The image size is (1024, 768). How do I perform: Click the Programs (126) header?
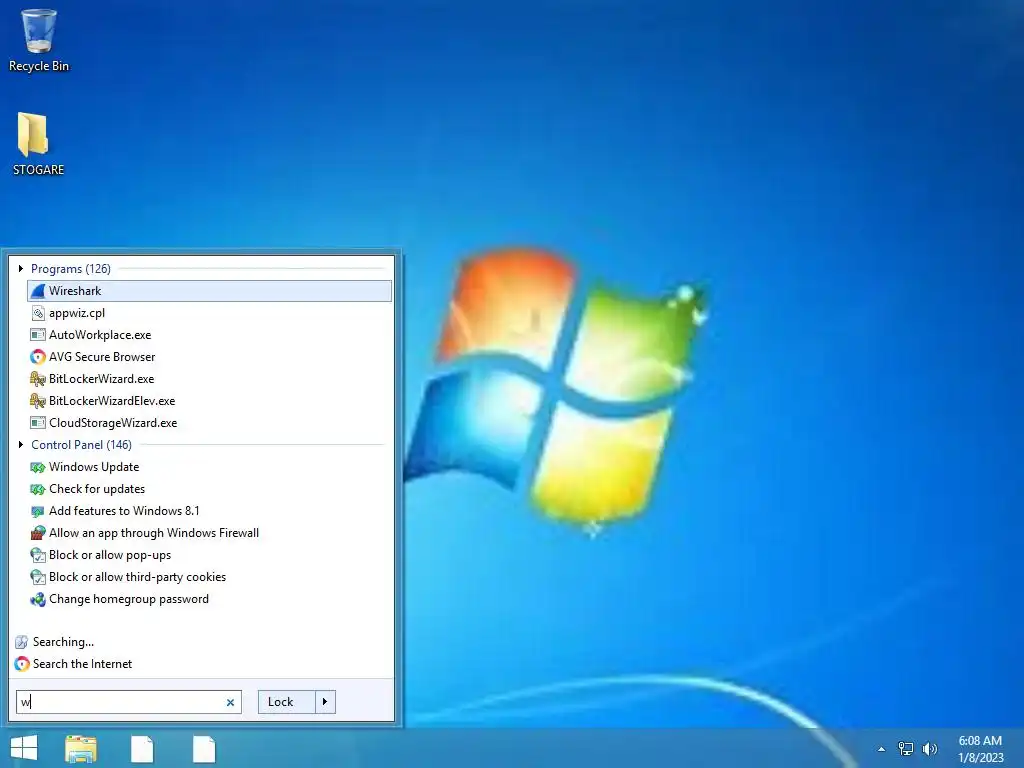point(71,268)
